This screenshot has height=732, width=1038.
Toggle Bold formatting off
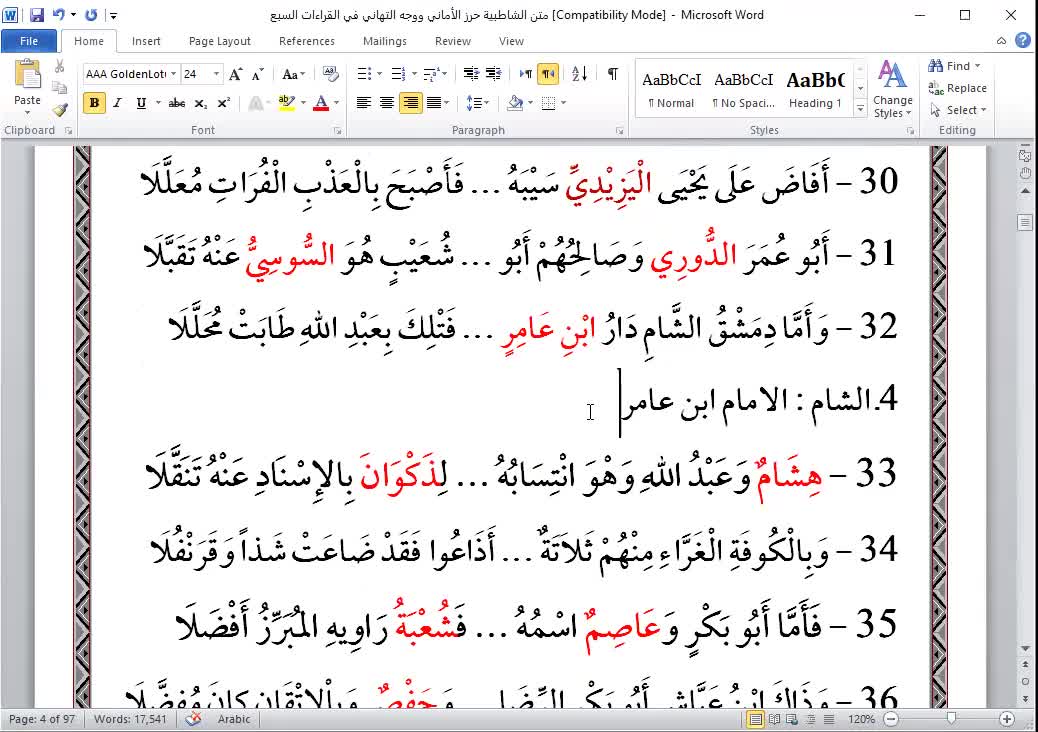(94, 103)
